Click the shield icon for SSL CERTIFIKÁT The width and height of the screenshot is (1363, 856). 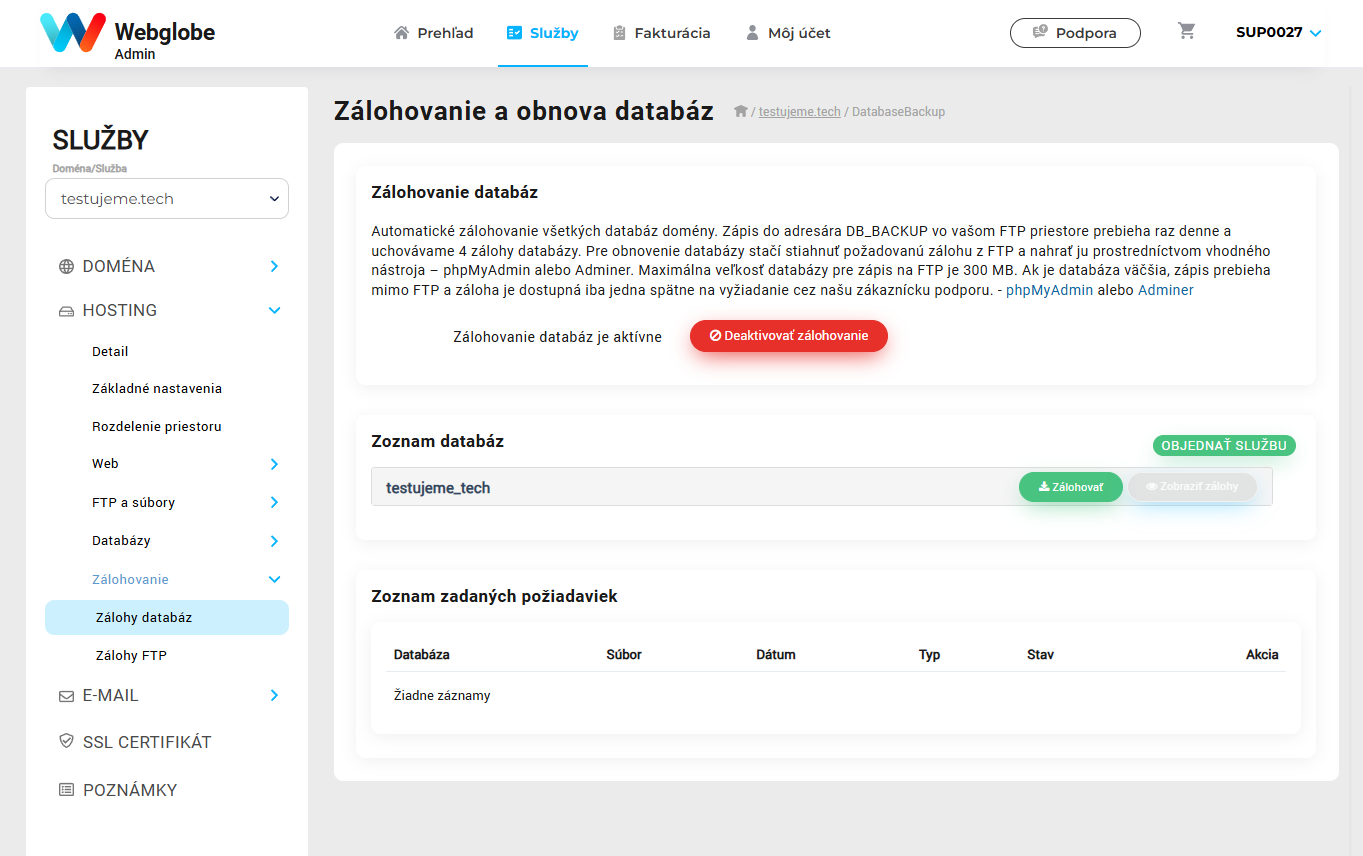[x=67, y=742]
